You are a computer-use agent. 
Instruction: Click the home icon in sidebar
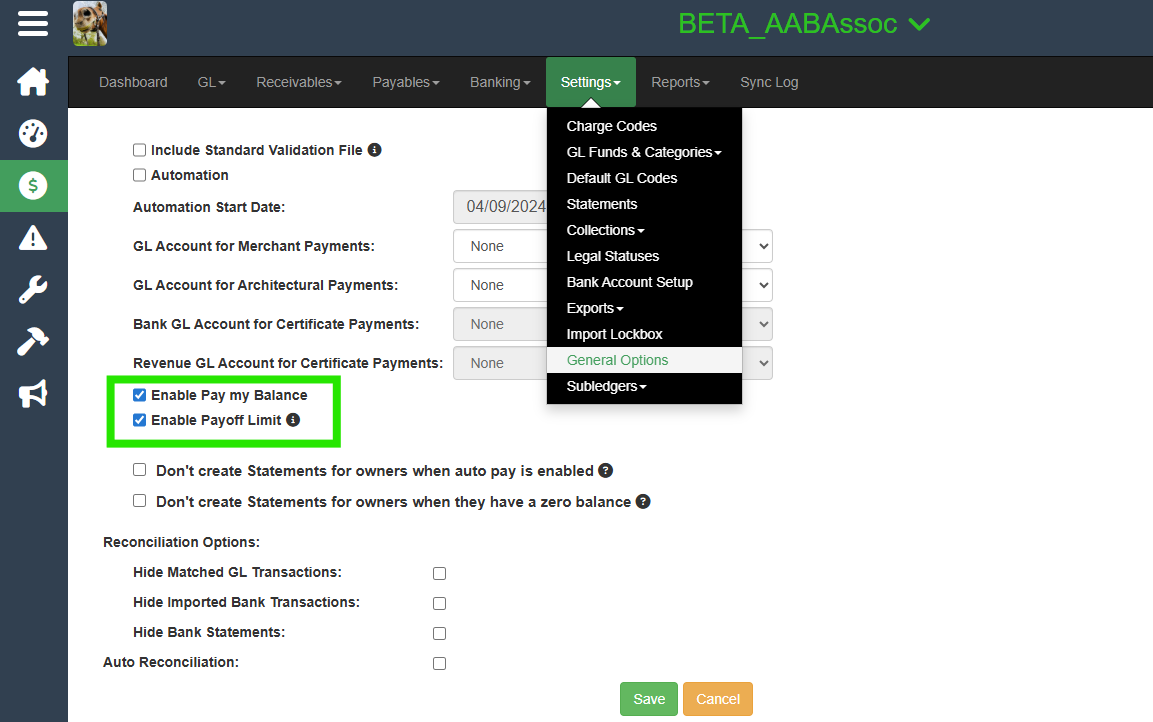tap(33, 82)
